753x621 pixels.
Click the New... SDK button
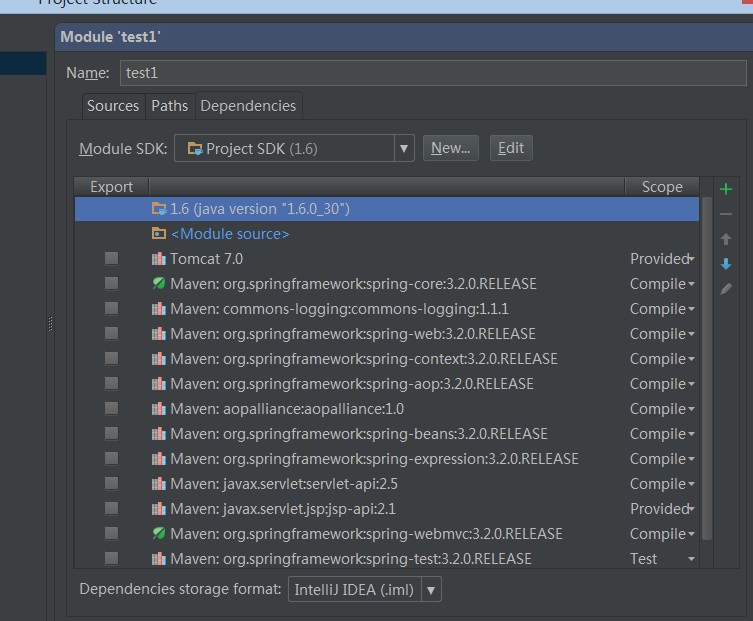point(450,148)
